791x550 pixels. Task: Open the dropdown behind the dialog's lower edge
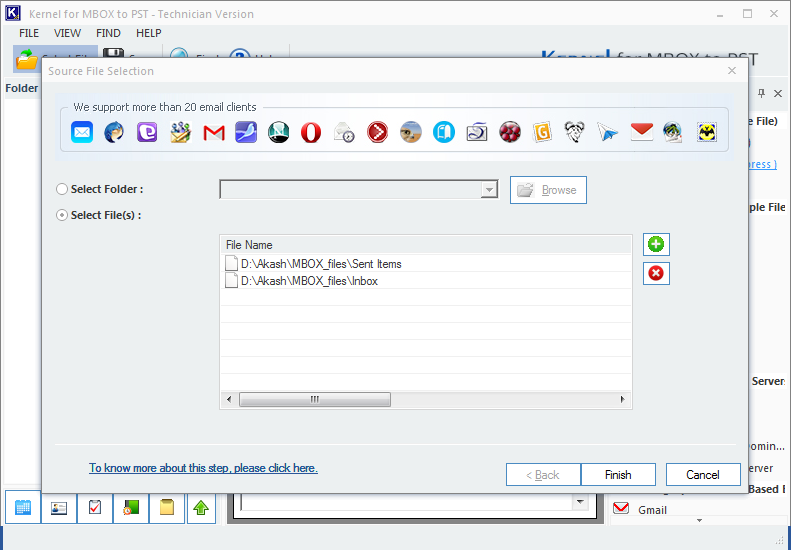(580, 502)
